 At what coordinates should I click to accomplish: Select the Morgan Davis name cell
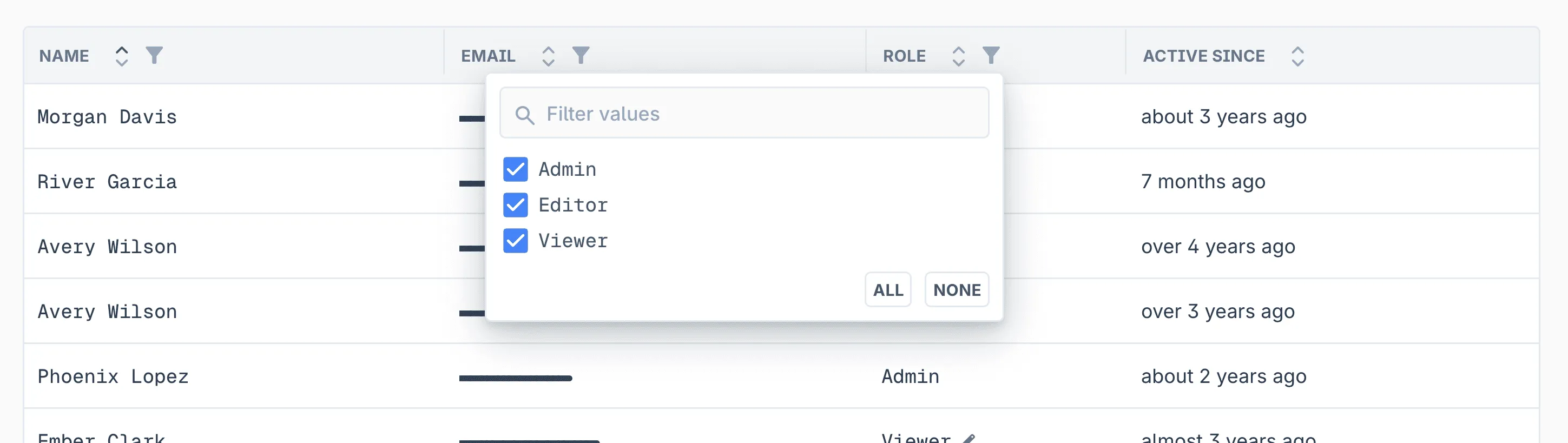(107, 117)
